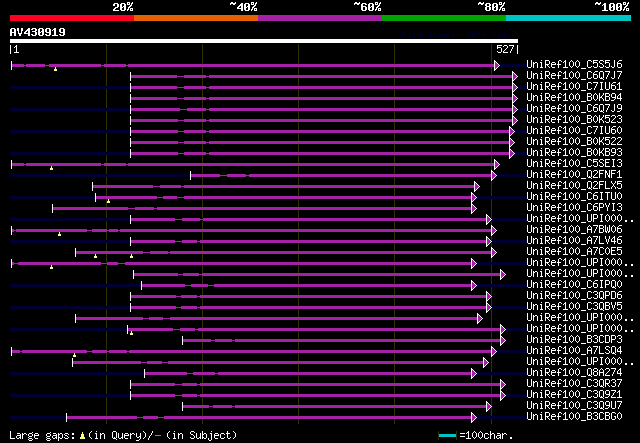Select hit label UniRef100_A7LSQ4

tap(574, 350)
